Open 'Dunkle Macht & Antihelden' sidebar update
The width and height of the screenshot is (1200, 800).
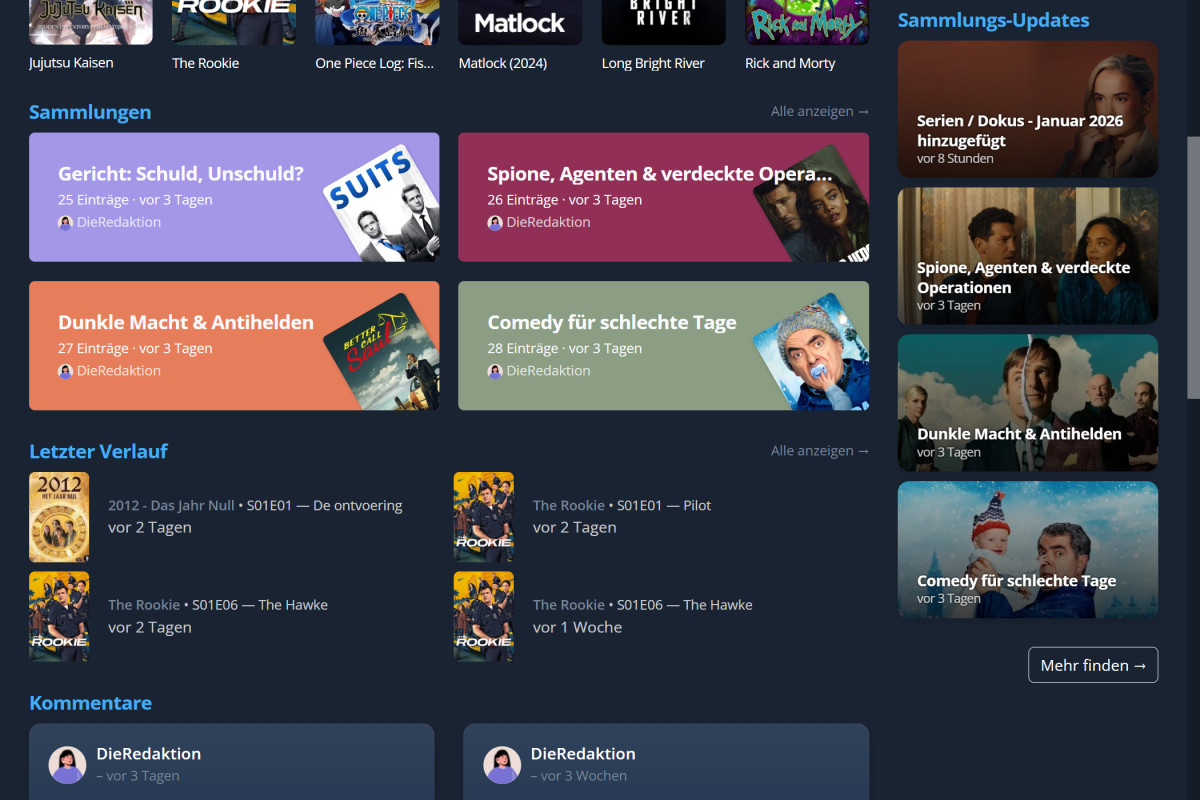click(x=1027, y=402)
